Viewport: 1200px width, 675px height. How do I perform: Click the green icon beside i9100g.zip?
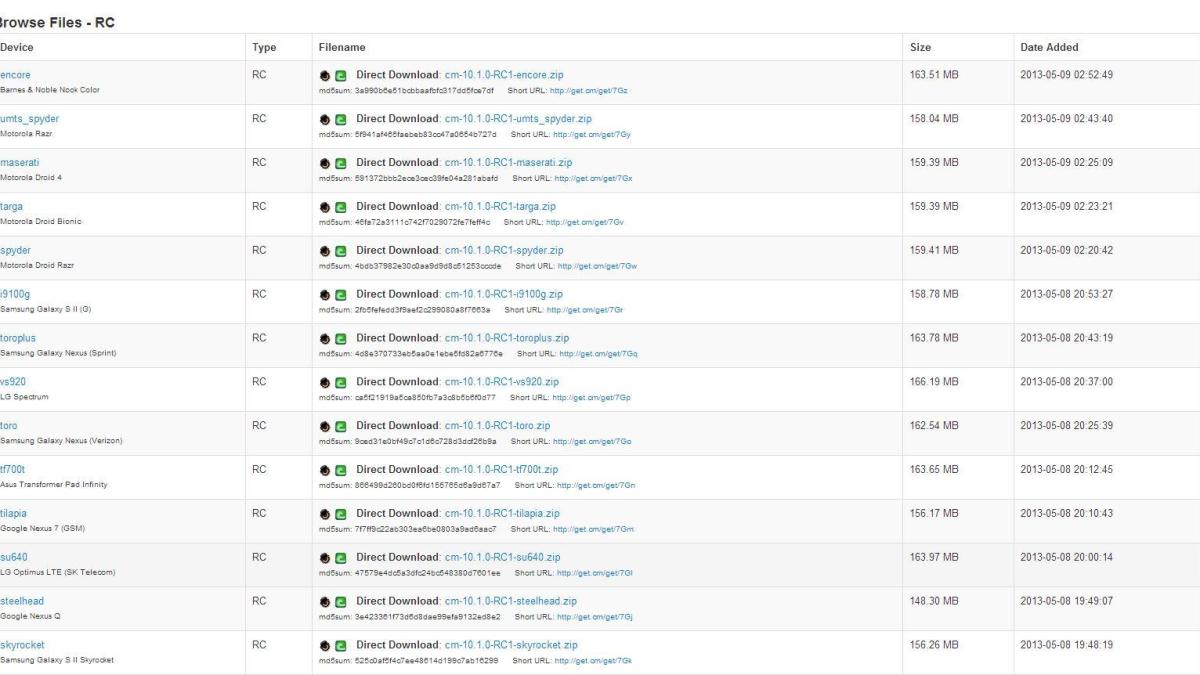point(340,295)
